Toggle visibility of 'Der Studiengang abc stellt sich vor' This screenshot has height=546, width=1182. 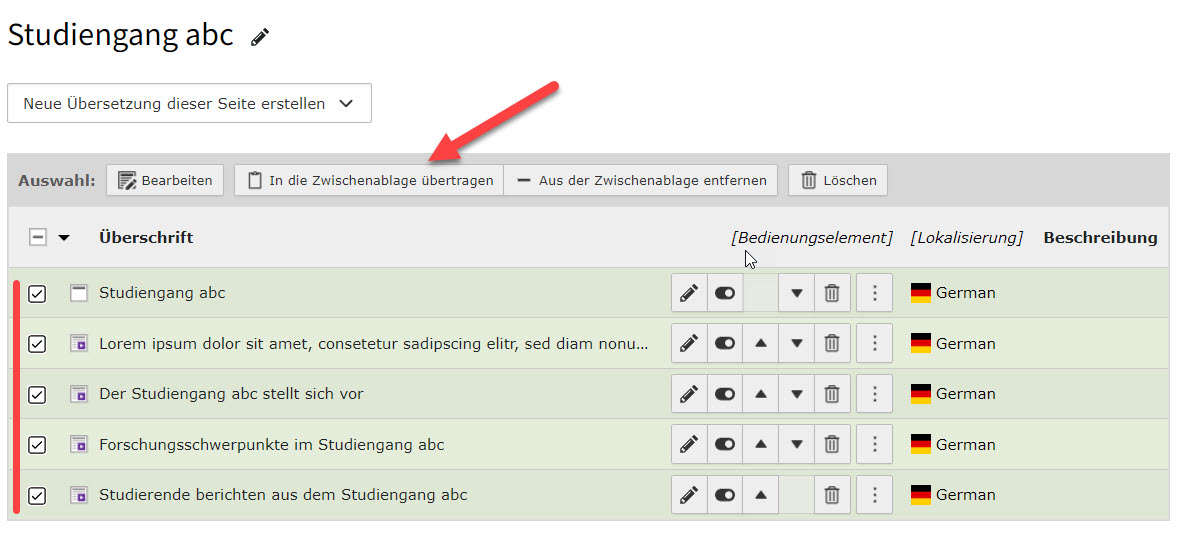click(x=724, y=394)
